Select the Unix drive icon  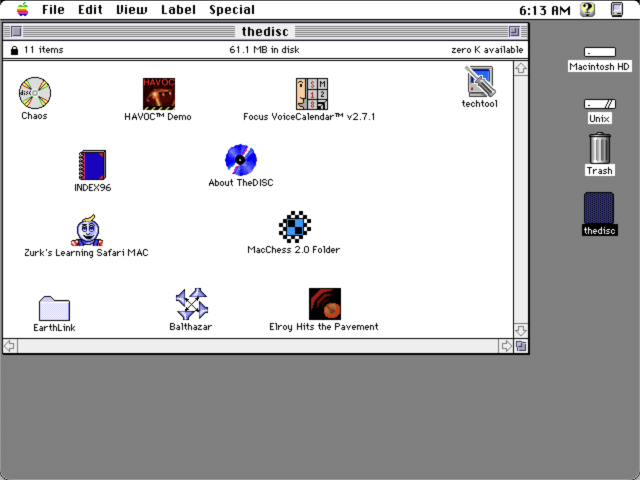pos(600,104)
